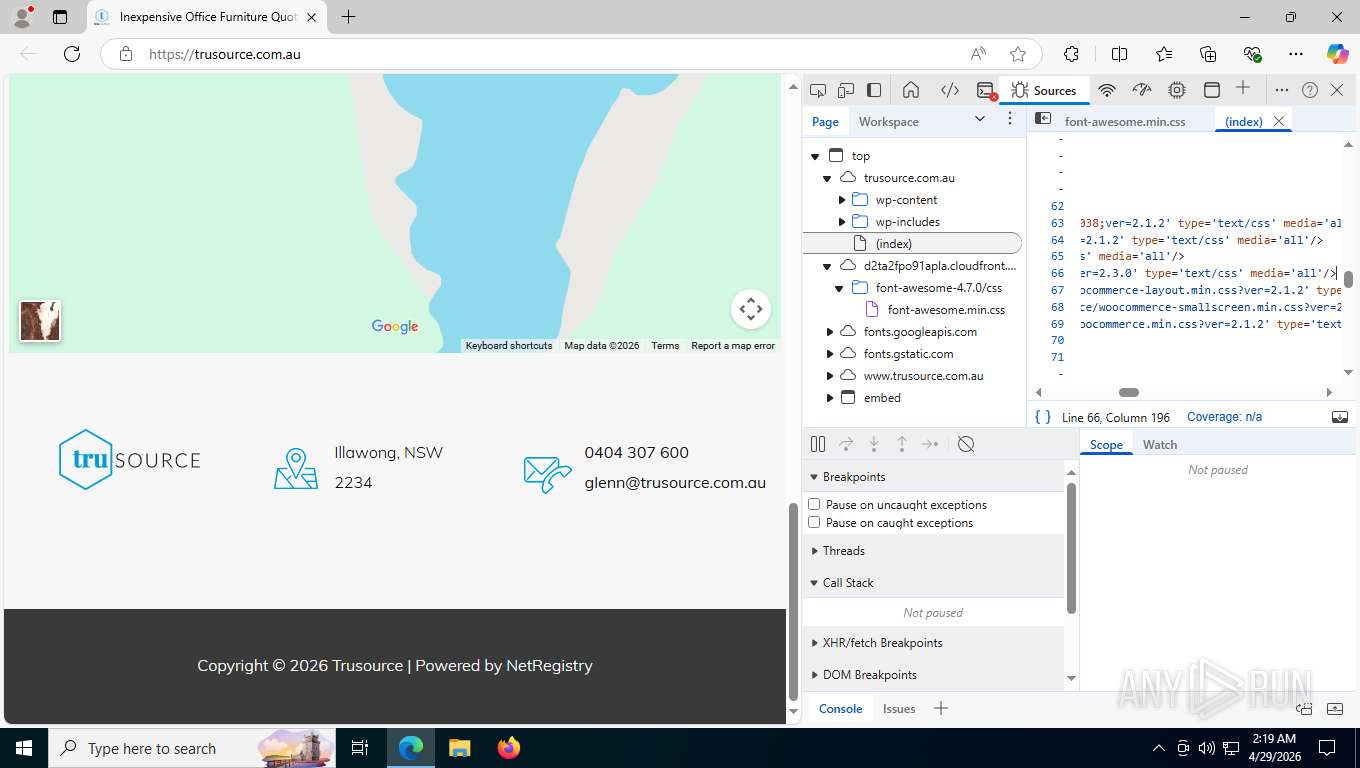Screen dimensions: 1360x768
Task: Click the pause script execution icon
Action: pos(818,444)
